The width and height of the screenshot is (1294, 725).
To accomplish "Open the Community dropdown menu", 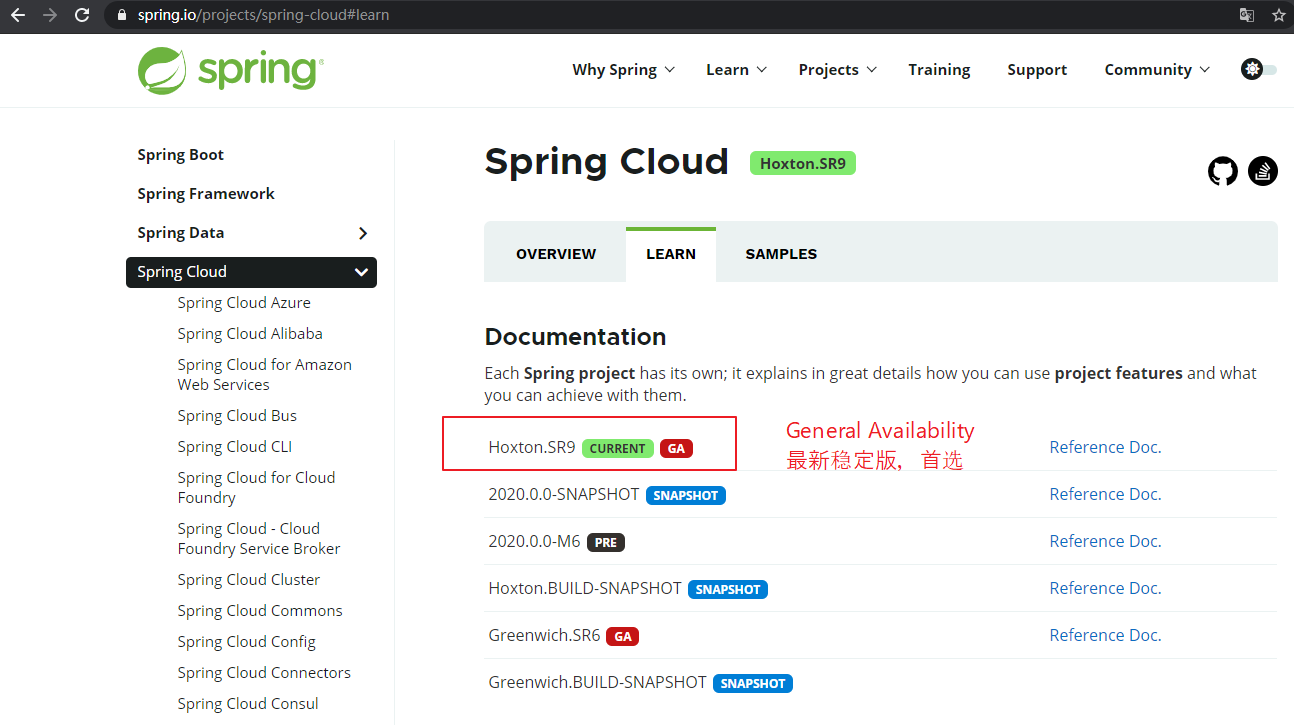I will [x=1157, y=69].
